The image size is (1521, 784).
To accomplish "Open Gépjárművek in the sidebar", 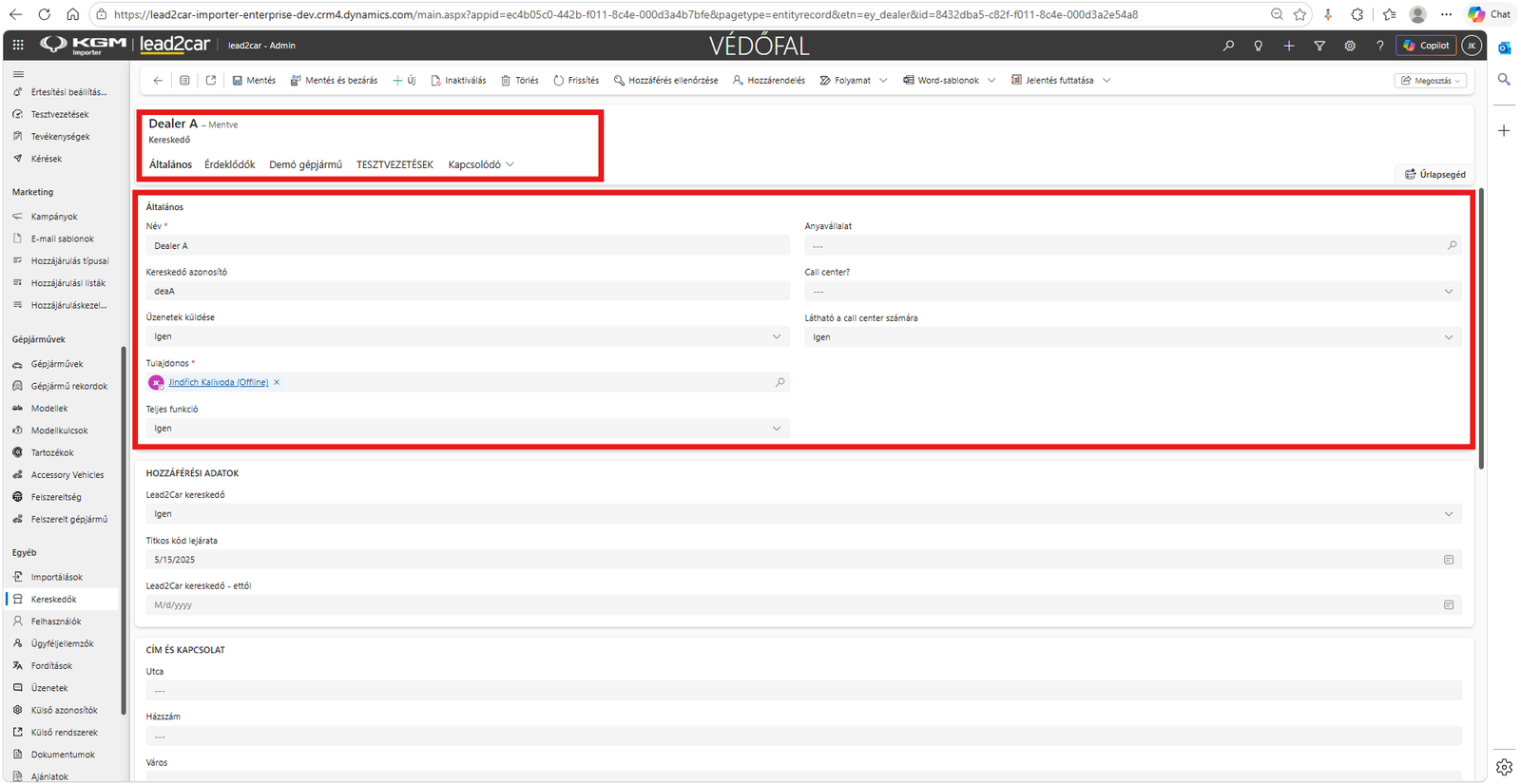I will (57, 364).
